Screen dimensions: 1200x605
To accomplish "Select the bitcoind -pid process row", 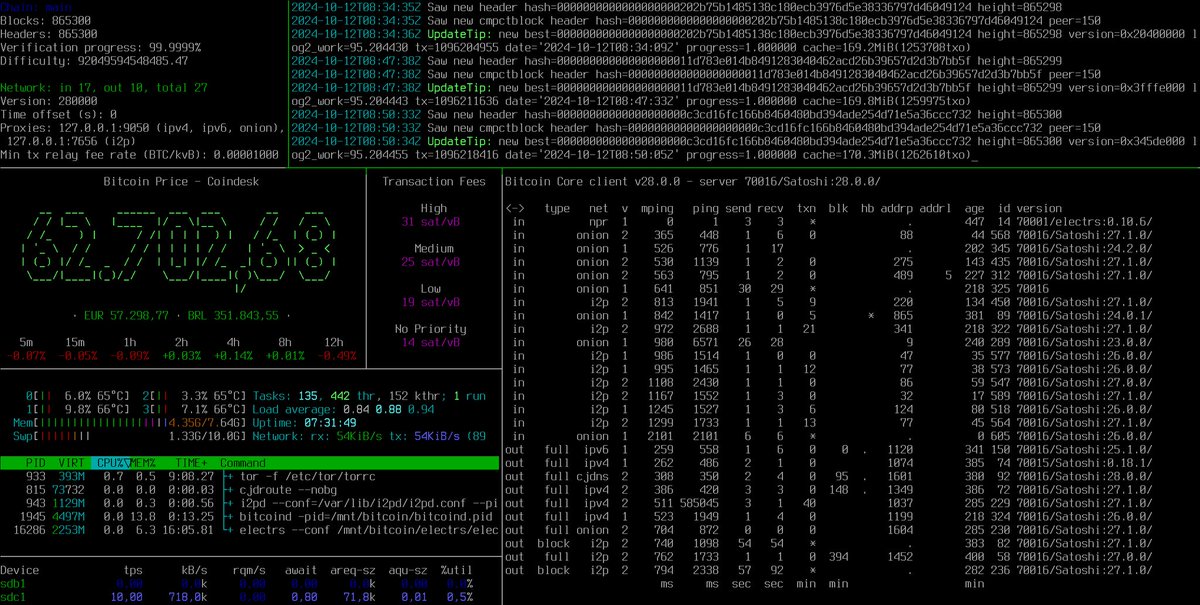I will click(250, 516).
